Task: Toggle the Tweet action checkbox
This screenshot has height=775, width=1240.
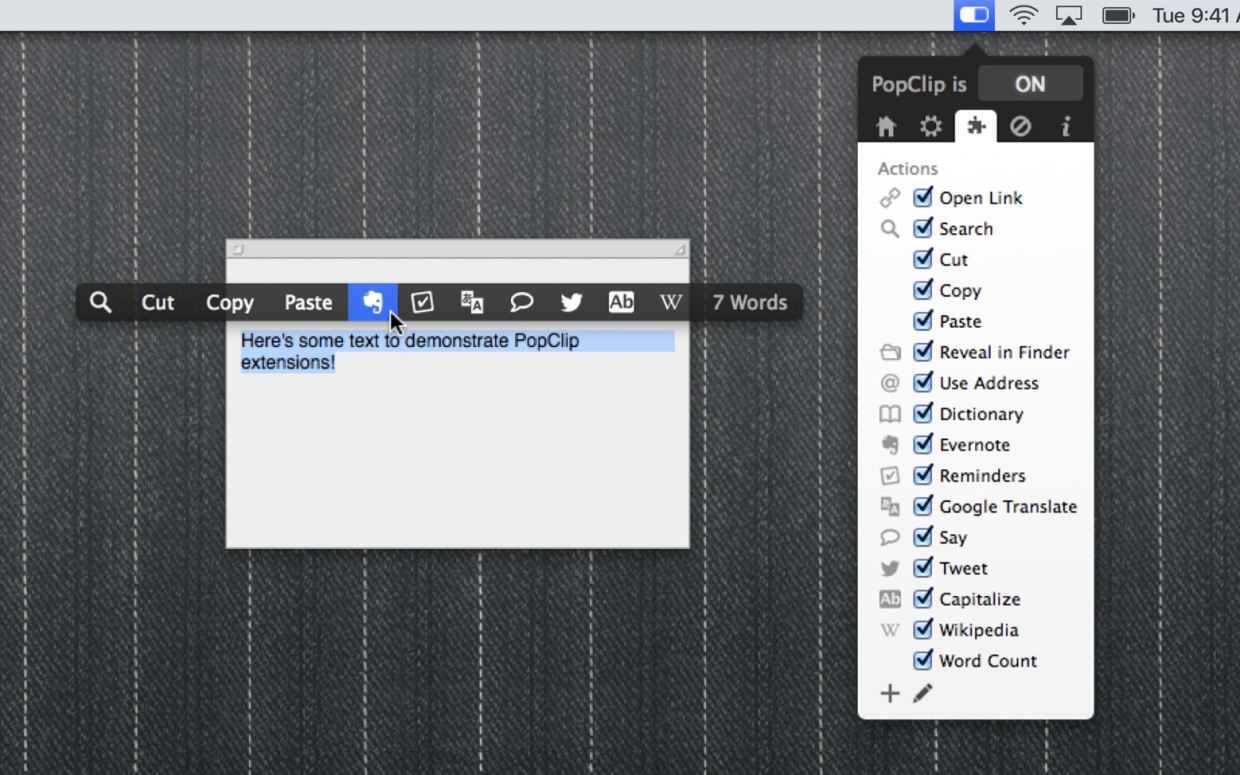Action: [x=923, y=568]
